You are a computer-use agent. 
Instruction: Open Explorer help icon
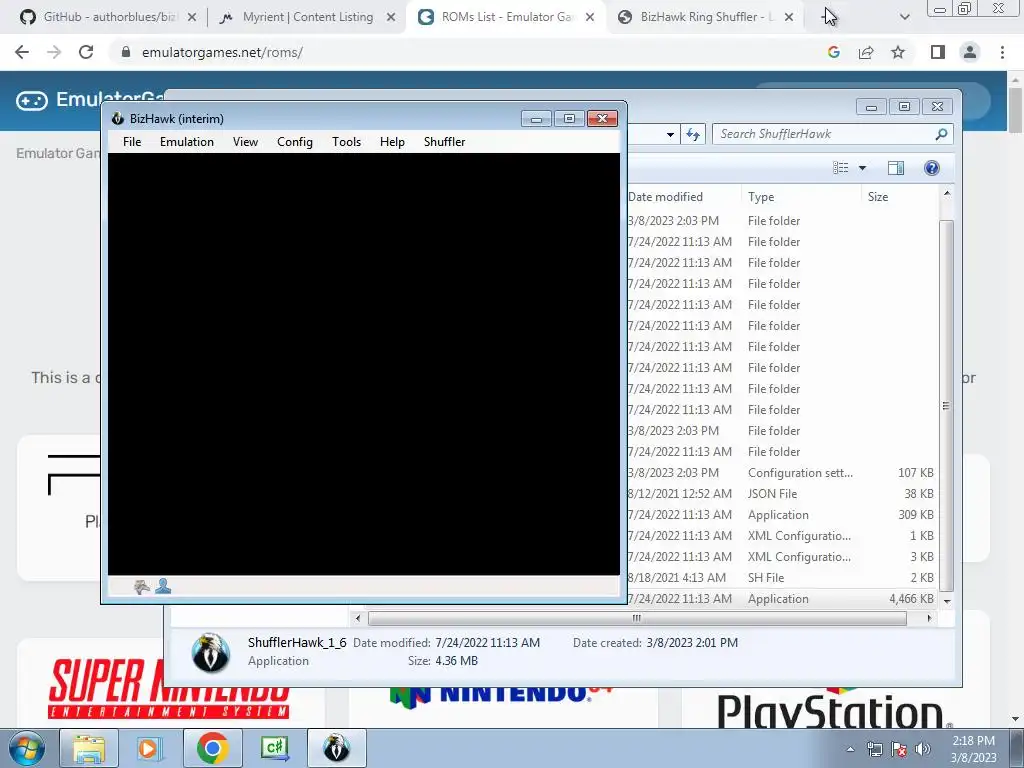(931, 168)
